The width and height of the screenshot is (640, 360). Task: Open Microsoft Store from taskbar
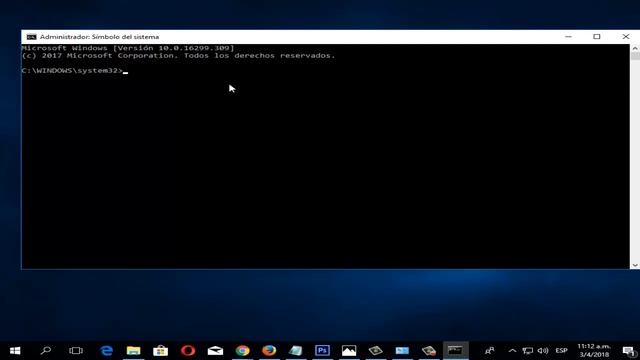pyautogui.click(x=160, y=351)
